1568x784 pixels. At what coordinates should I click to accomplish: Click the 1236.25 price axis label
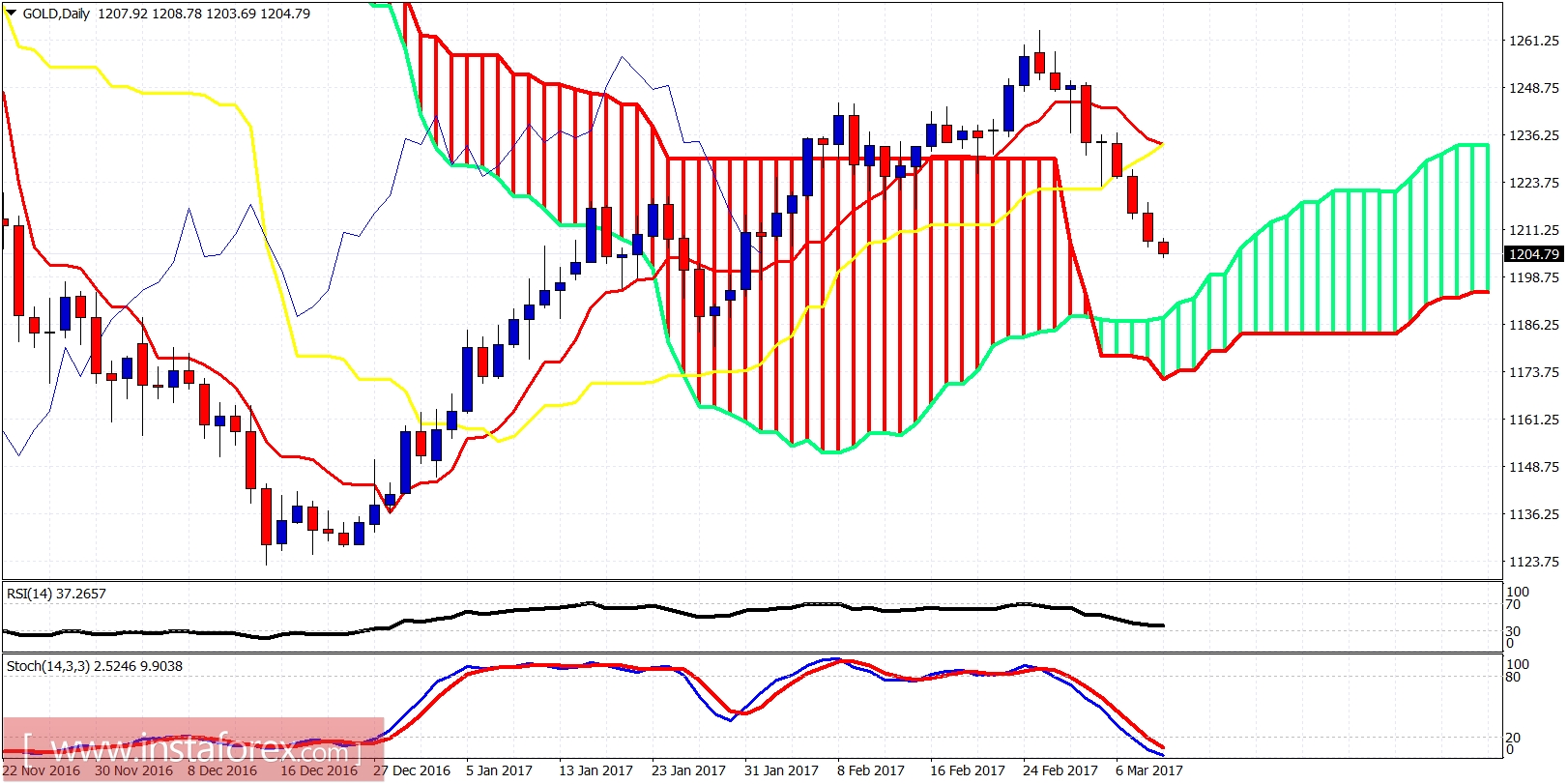(x=1534, y=135)
